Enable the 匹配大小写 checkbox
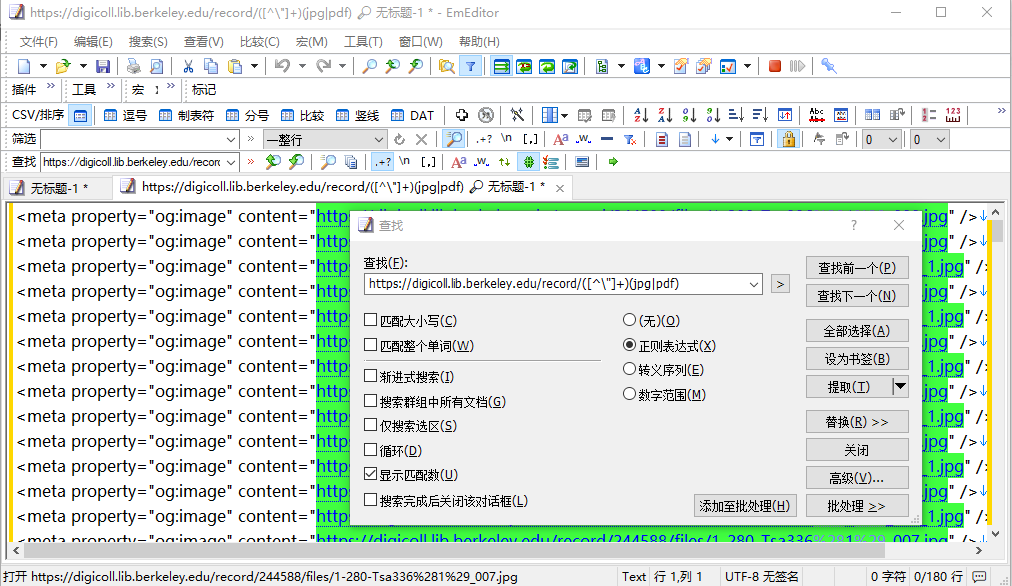The image size is (1012, 586). click(372, 320)
